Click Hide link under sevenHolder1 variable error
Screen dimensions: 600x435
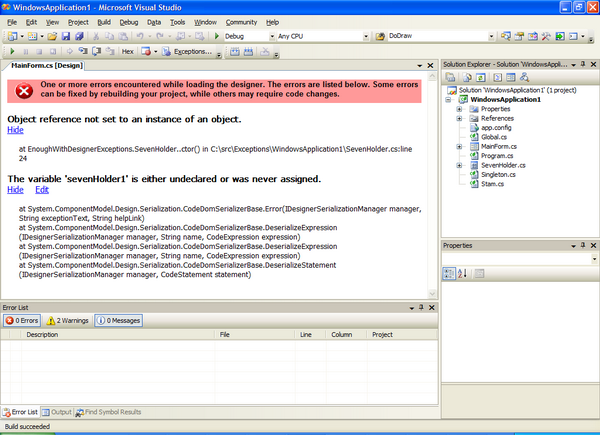(15, 190)
